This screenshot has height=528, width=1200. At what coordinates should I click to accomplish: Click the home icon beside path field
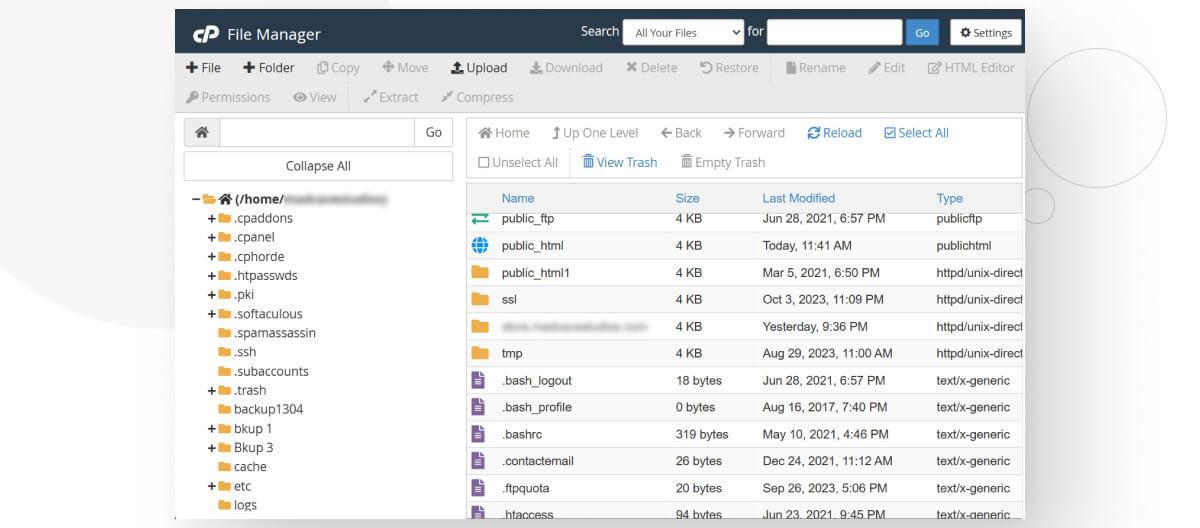[x=201, y=132]
